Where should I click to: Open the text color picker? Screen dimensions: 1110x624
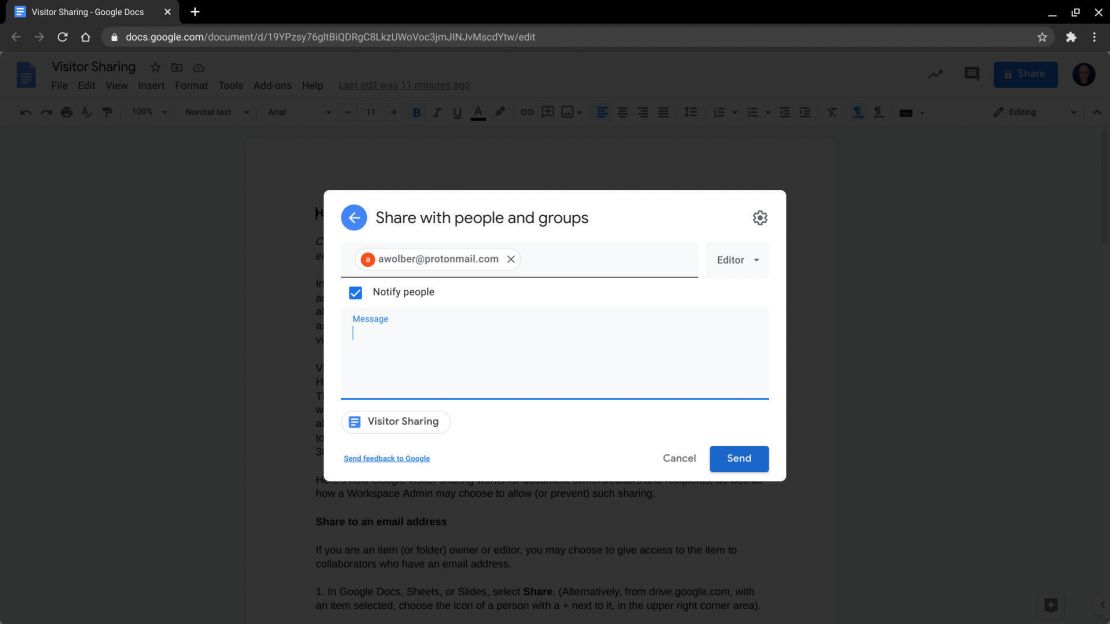click(478, 112)
